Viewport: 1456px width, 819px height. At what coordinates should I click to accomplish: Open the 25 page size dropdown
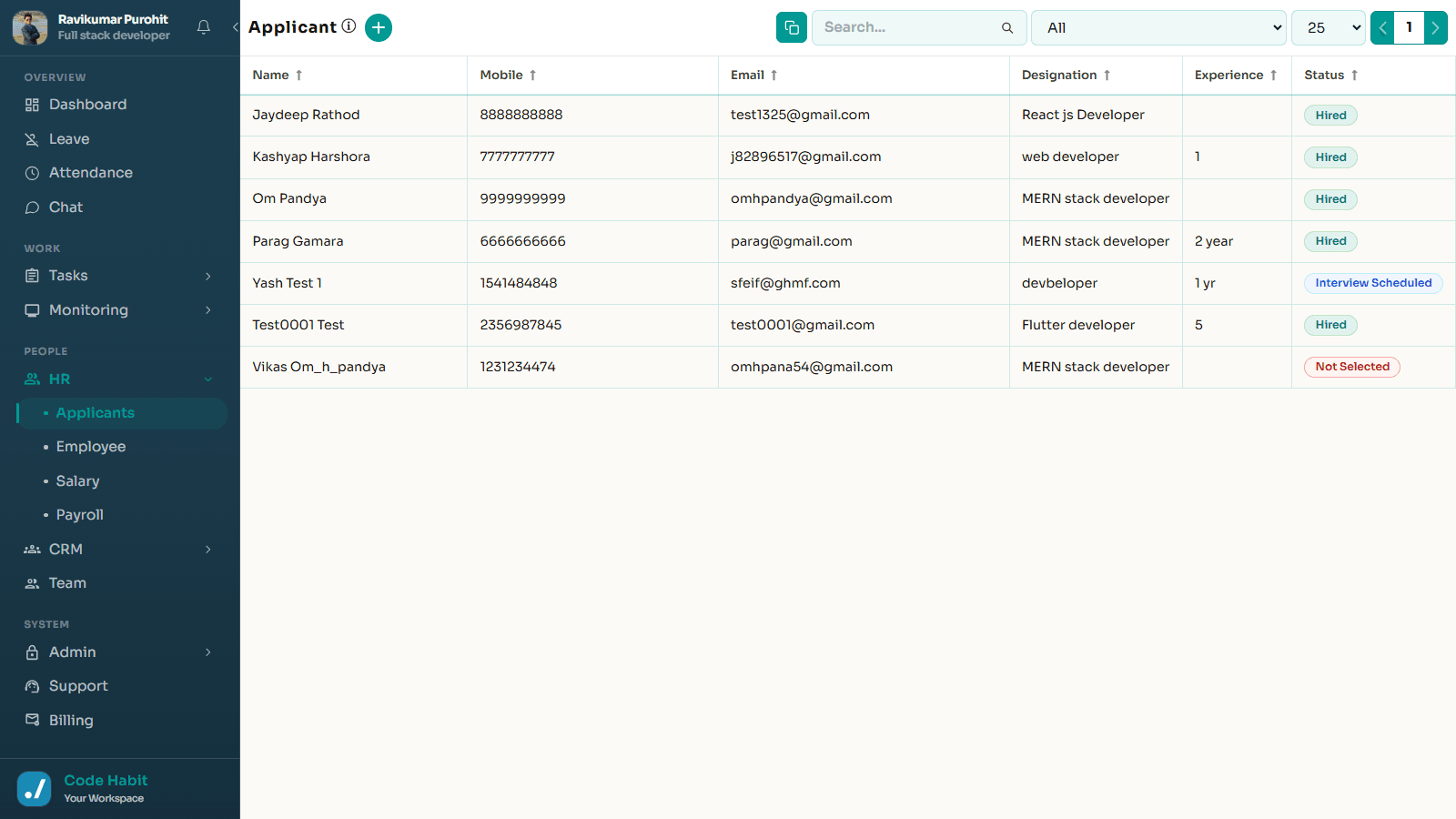pos(1329,27)
